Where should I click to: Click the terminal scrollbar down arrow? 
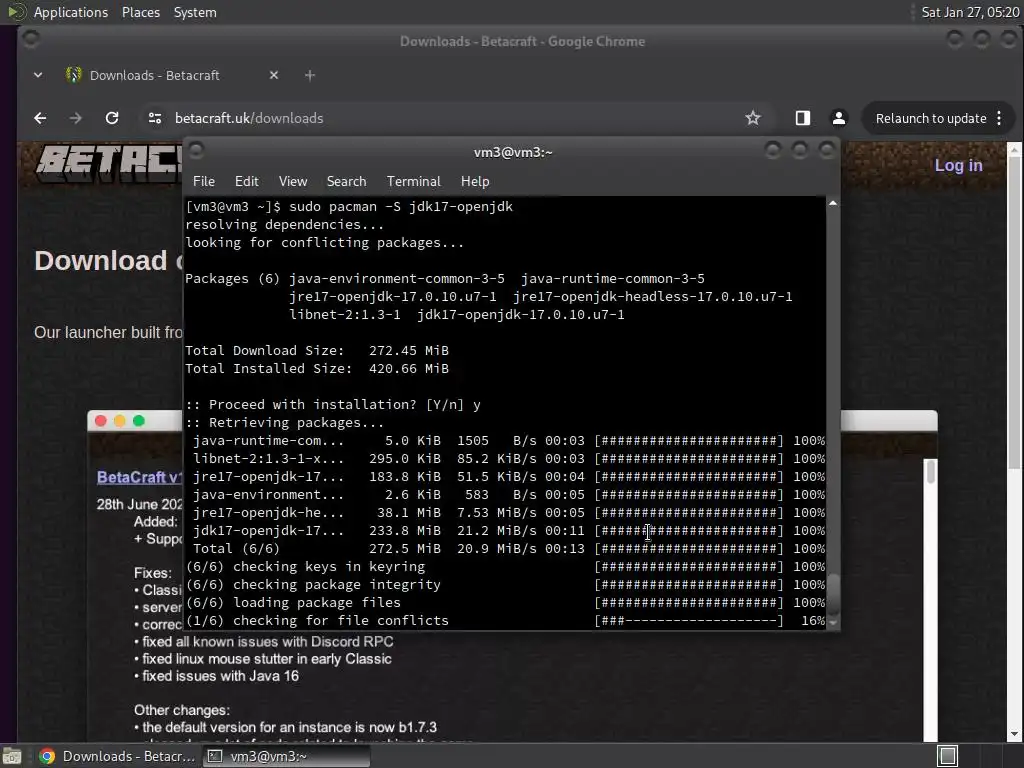pyautogui.click(x=833, y=623)
